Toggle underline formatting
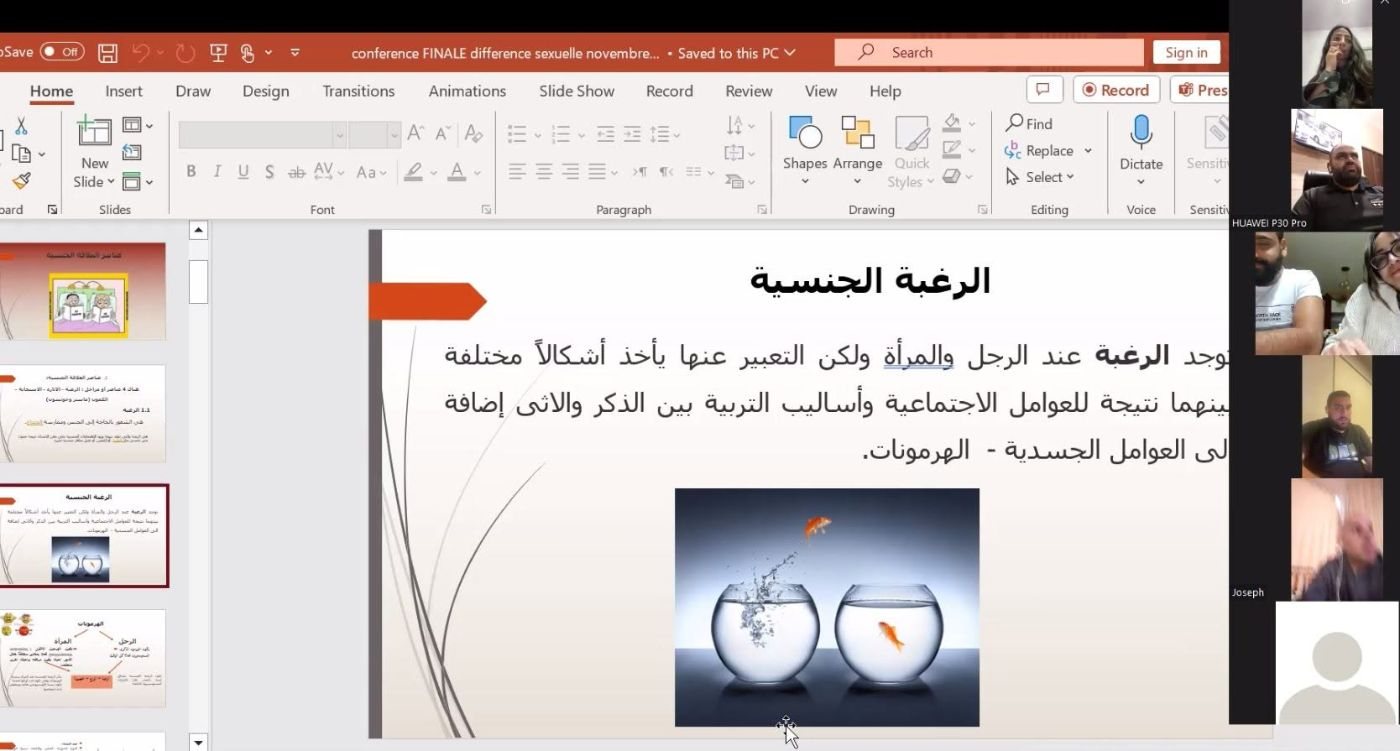Screen dimensions: 1400x751 point(243,172)
